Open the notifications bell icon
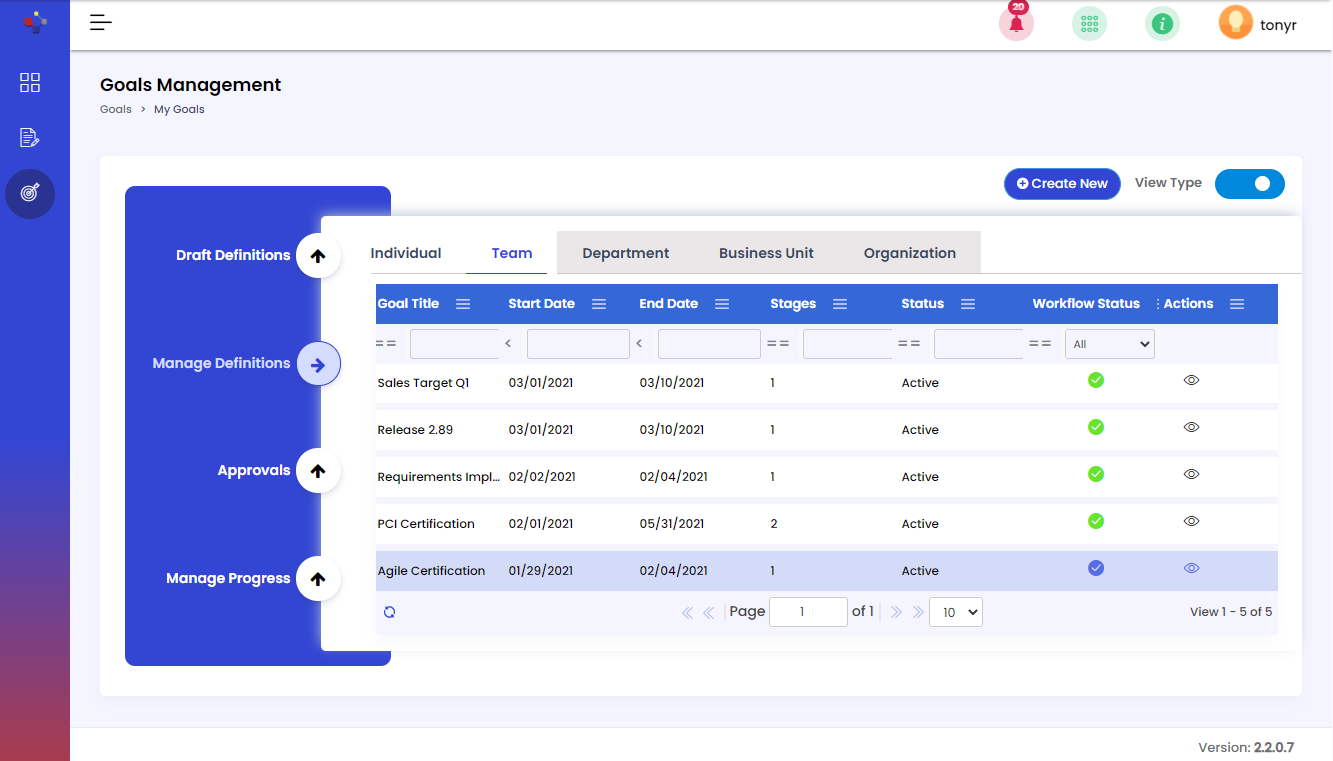1333x761 pixels. 1016,24
